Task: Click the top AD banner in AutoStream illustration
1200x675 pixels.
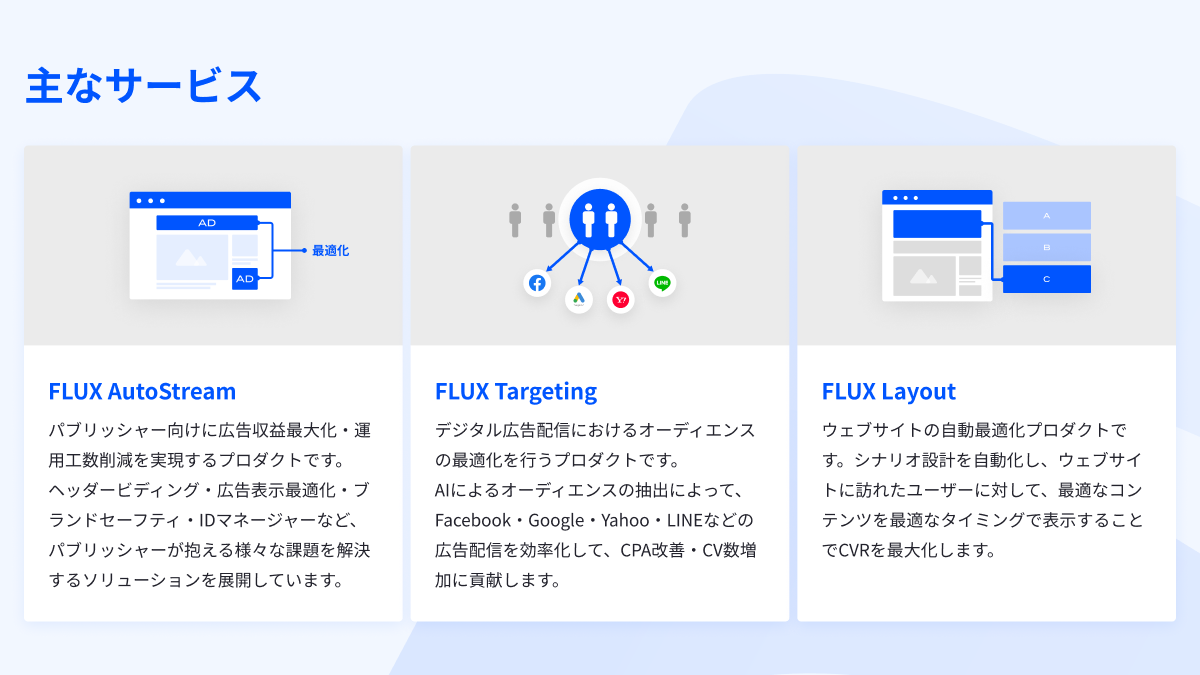Action: [x=207, y=222]
